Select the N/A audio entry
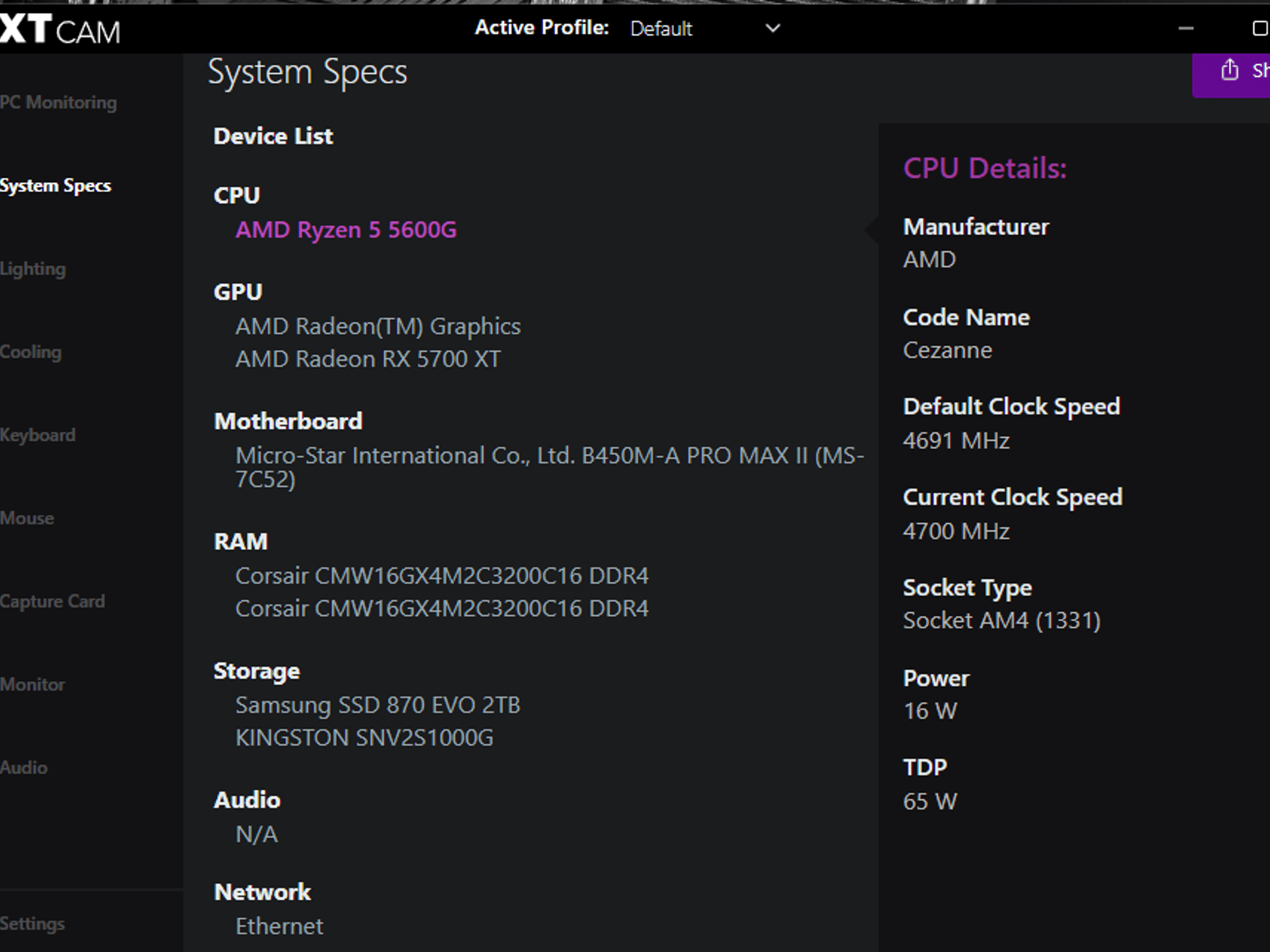This screenshot has width=1270, height=952. point(257,834)
